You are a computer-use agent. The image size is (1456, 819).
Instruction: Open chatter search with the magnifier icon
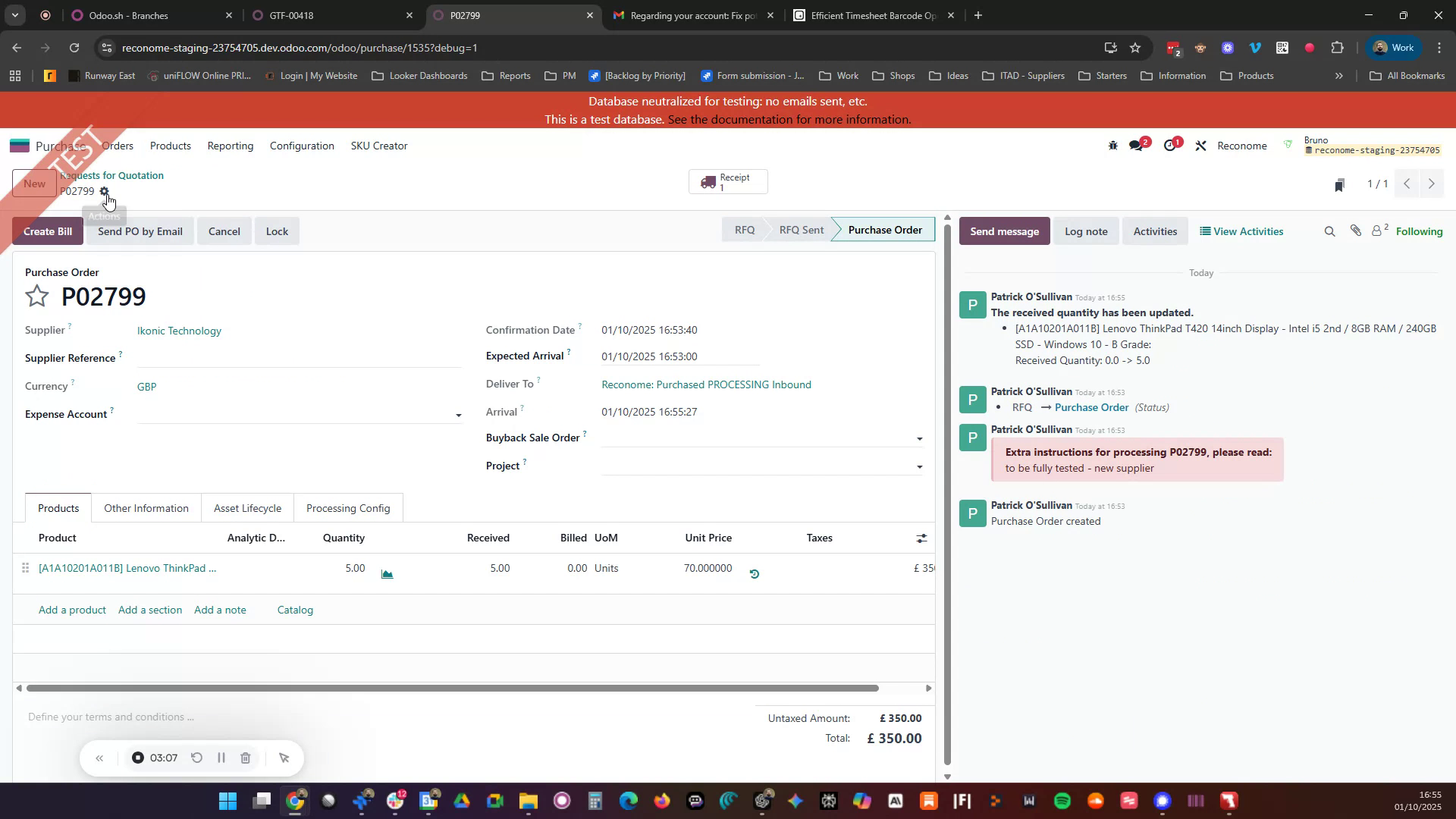[x=1329, y=231]
